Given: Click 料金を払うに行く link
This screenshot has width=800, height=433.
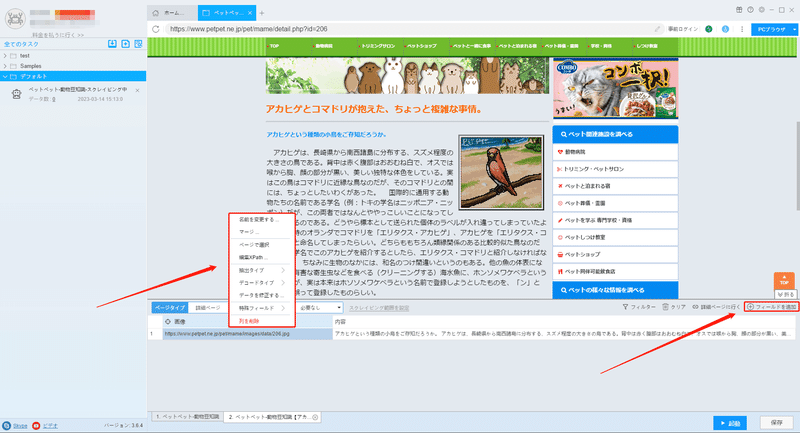Looking at the screenshot, I should (58, 35).
